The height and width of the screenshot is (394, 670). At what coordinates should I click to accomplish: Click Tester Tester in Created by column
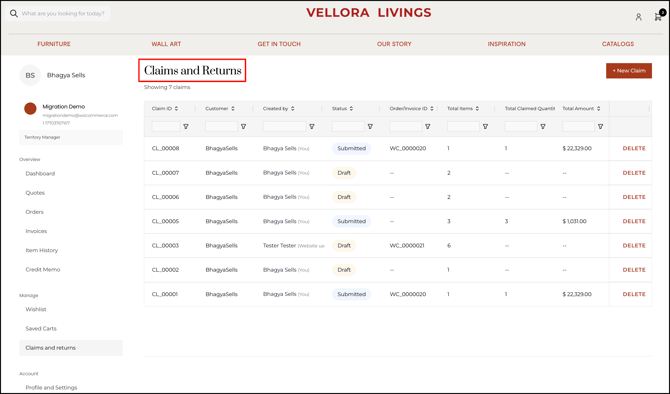279,246
